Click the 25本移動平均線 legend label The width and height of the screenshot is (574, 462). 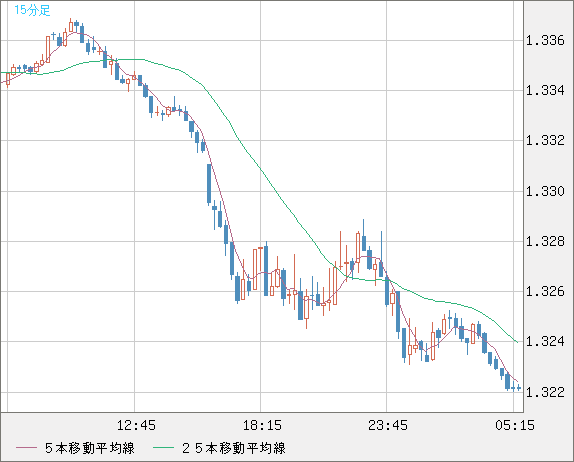point(234,448)
